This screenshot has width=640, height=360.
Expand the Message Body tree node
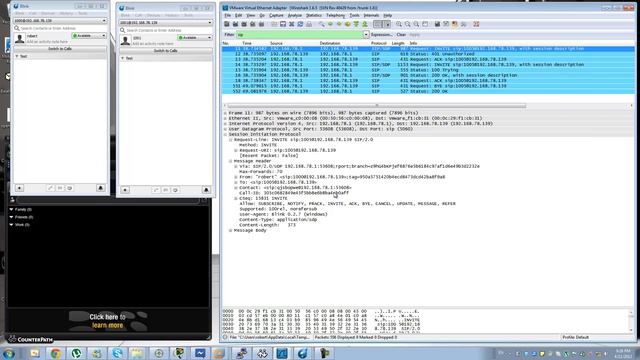click(231, 231)
